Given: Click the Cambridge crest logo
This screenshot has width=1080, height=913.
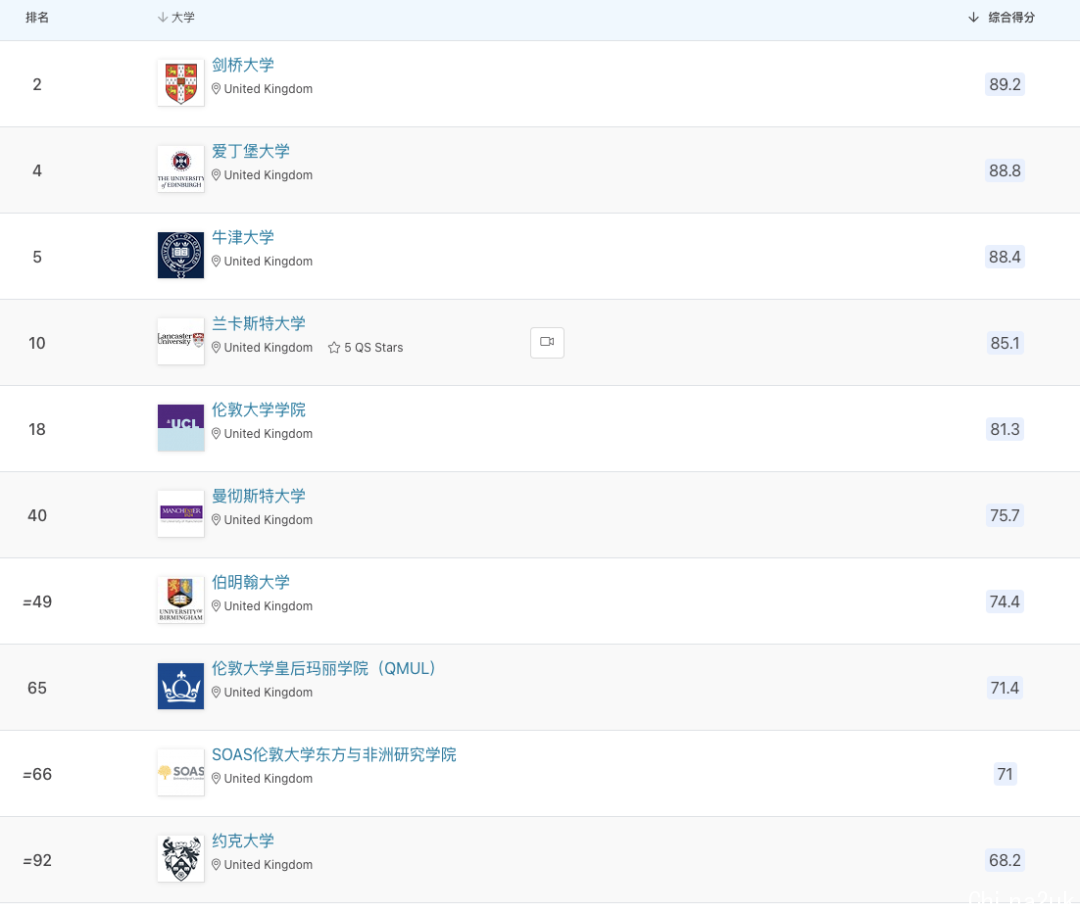Looking at the screenshot, I should [x=180, y=83].
